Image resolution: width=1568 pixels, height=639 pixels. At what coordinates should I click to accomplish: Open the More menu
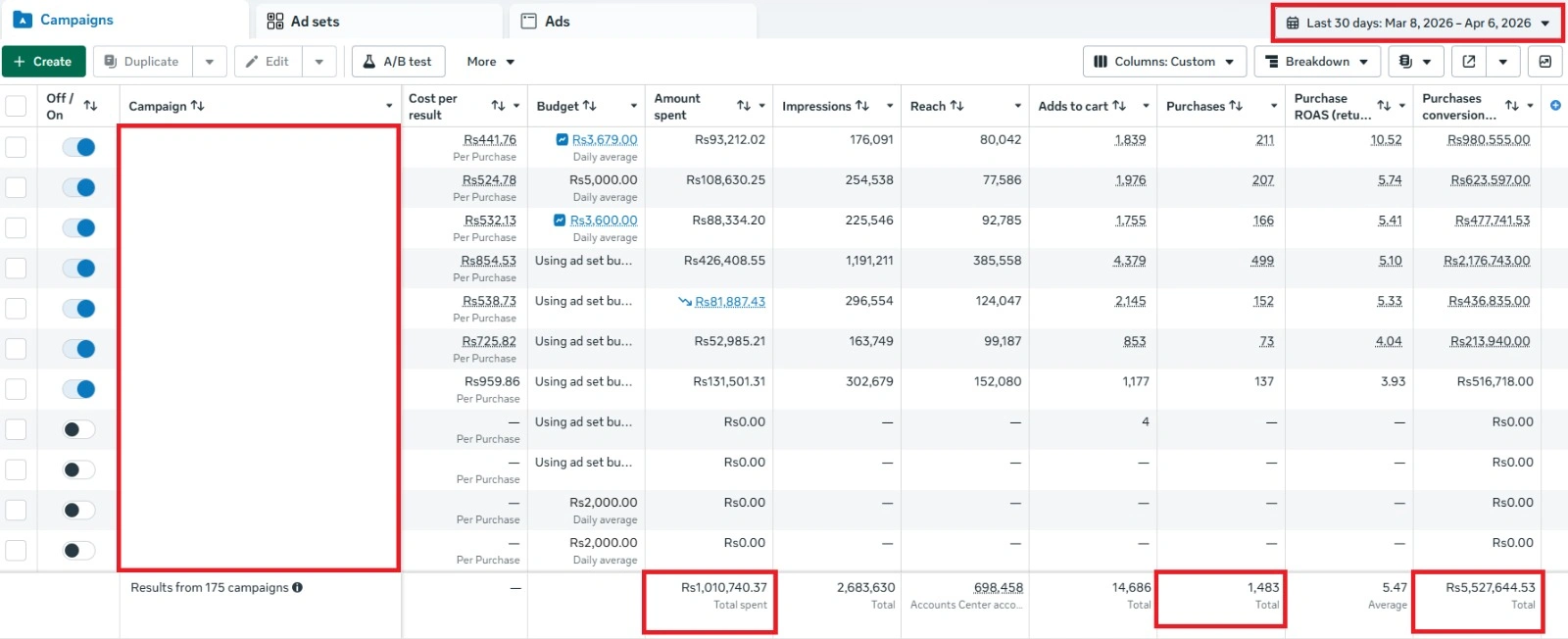pyautogui.click(x=490, y=62)
